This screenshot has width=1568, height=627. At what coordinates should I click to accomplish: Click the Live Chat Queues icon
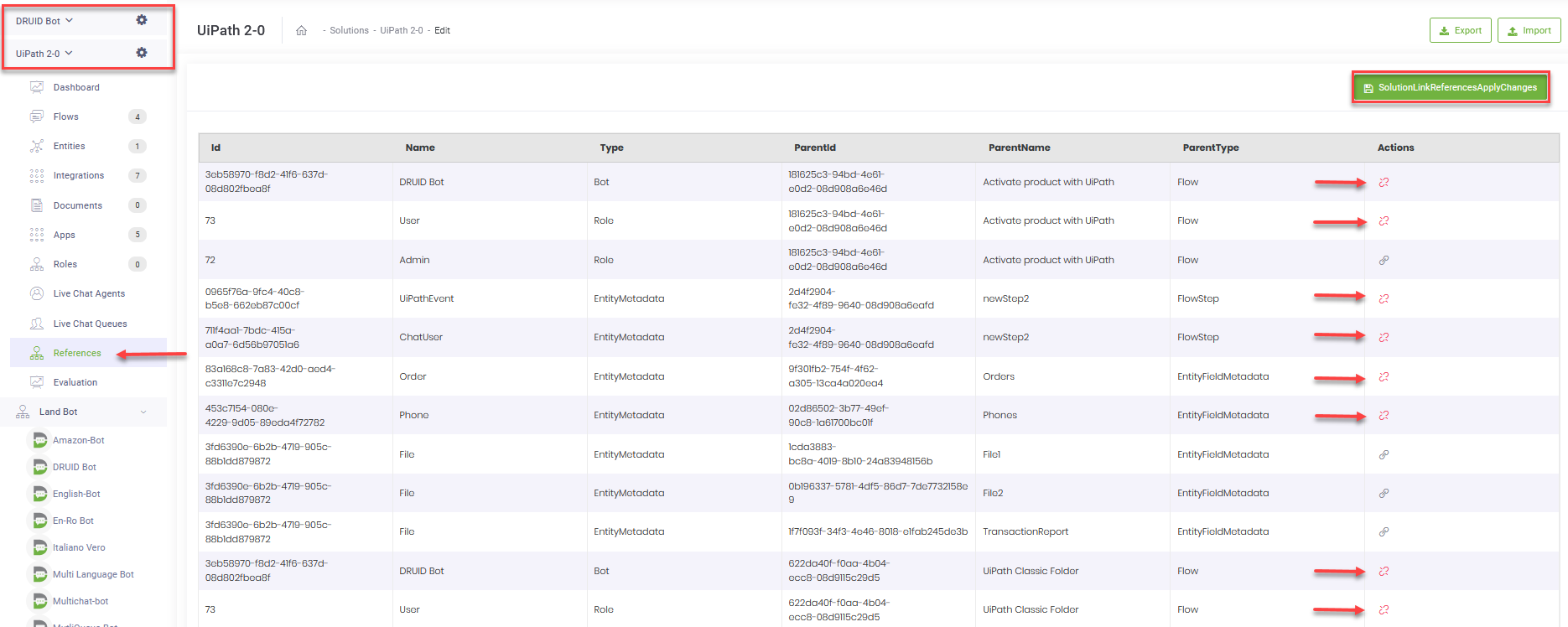pyautogui.click(x=37, y=324)
